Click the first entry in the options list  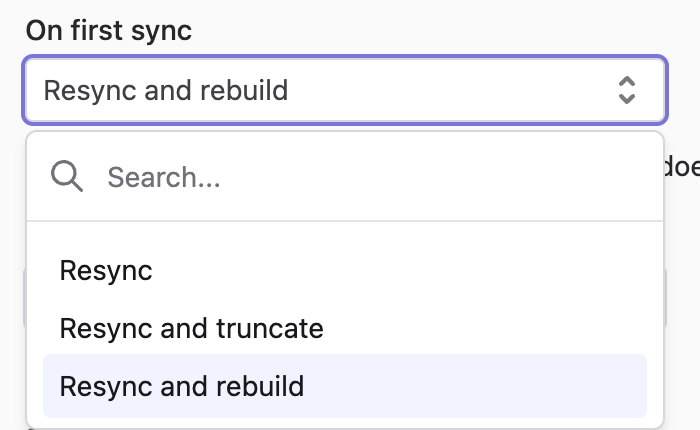[106, 271]
